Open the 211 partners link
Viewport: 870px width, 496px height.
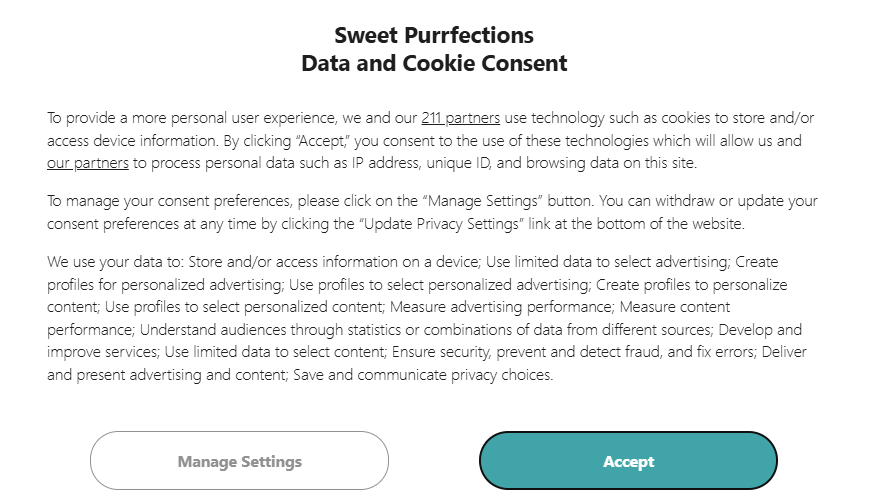[x=460, y=118]
